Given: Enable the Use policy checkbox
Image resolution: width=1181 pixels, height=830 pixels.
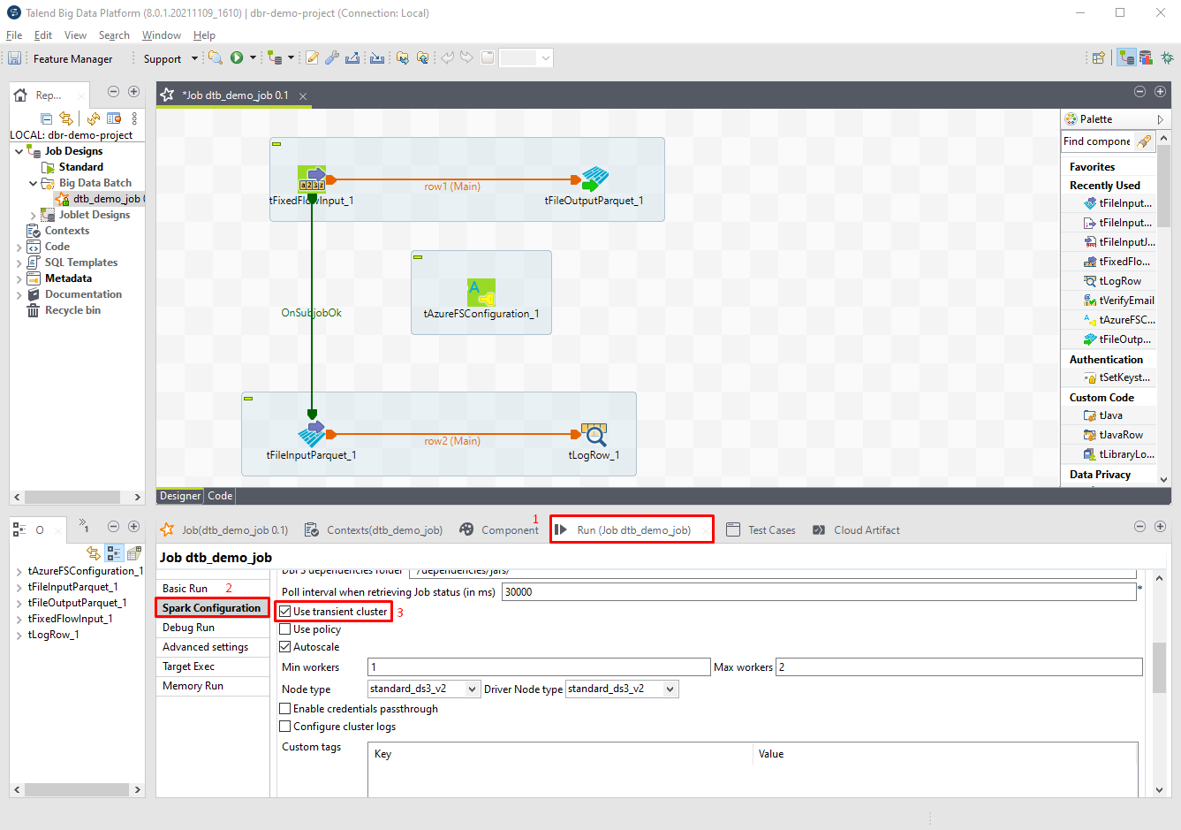Looking at the screenshot, I should click(286, 629).
